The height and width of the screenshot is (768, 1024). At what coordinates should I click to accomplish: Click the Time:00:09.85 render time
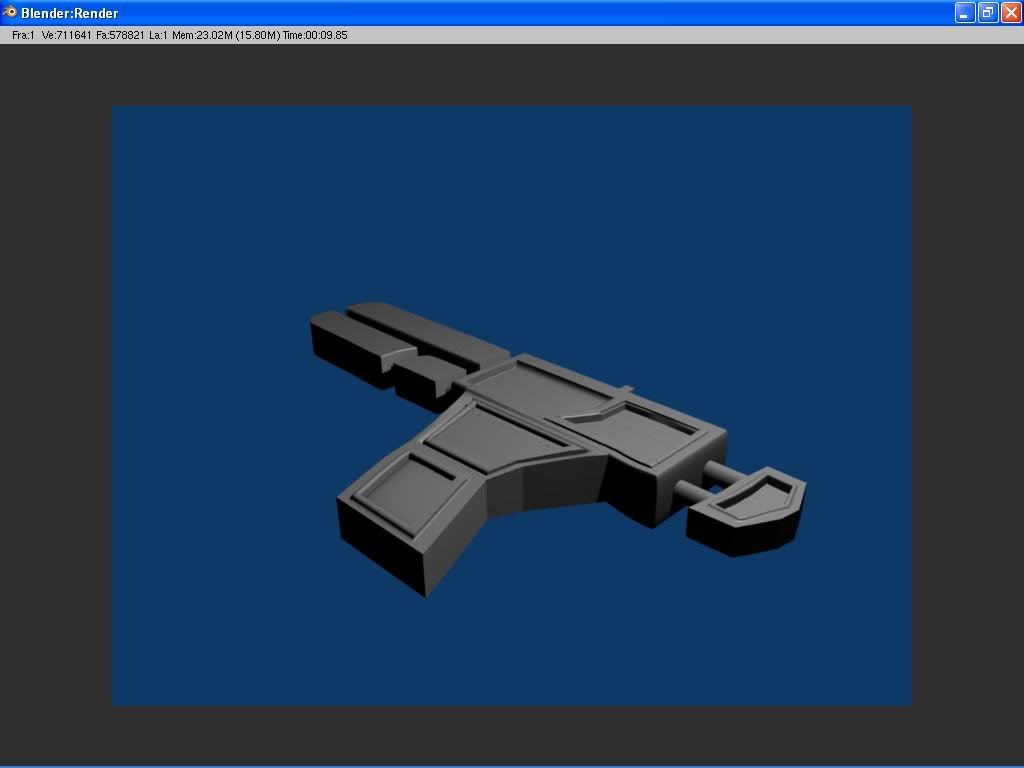pyautogui.click(x=315, y=35)
